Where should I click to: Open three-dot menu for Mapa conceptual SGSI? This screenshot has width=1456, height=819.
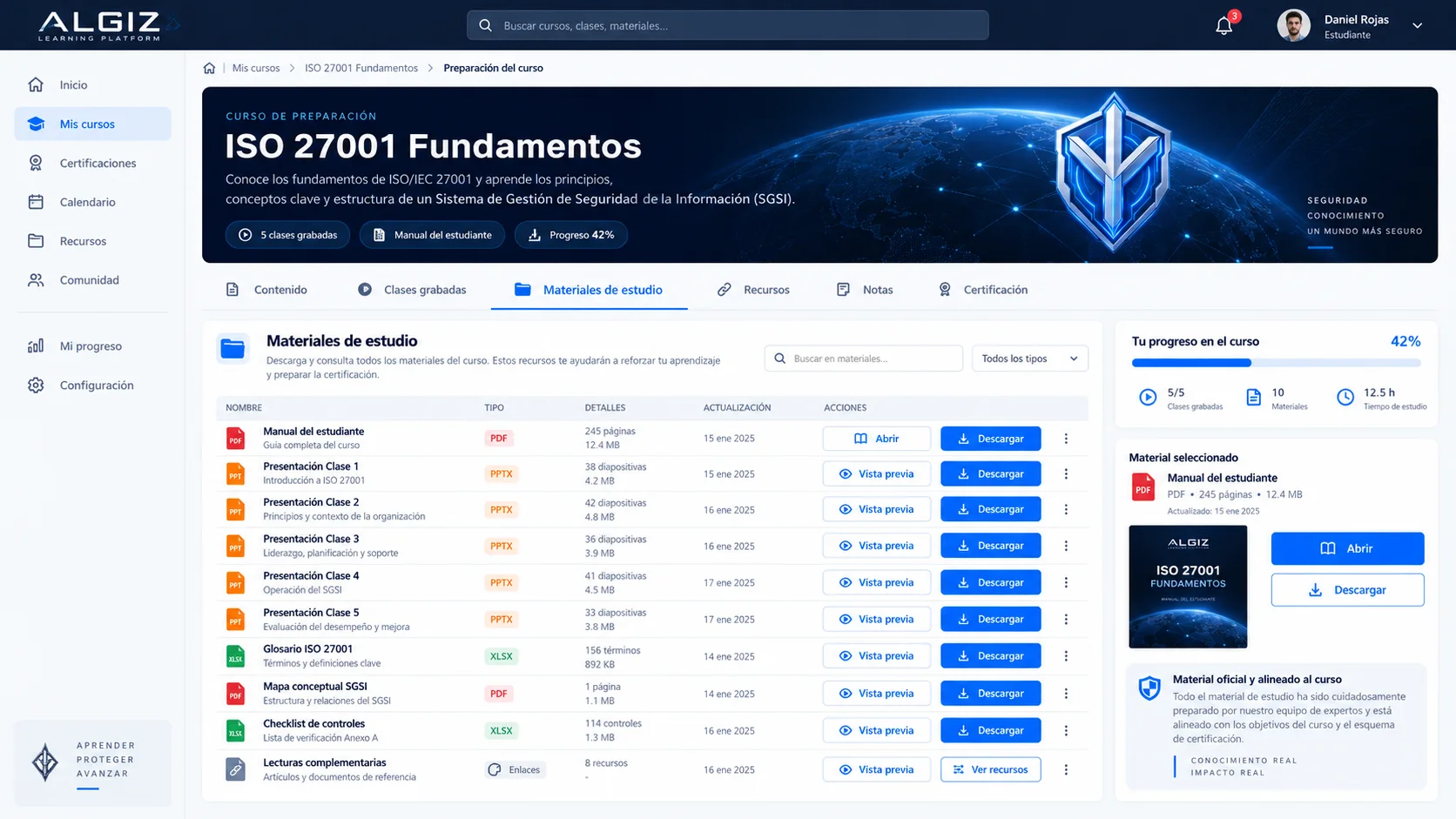pyautogui.click(x=1066, y=694)
